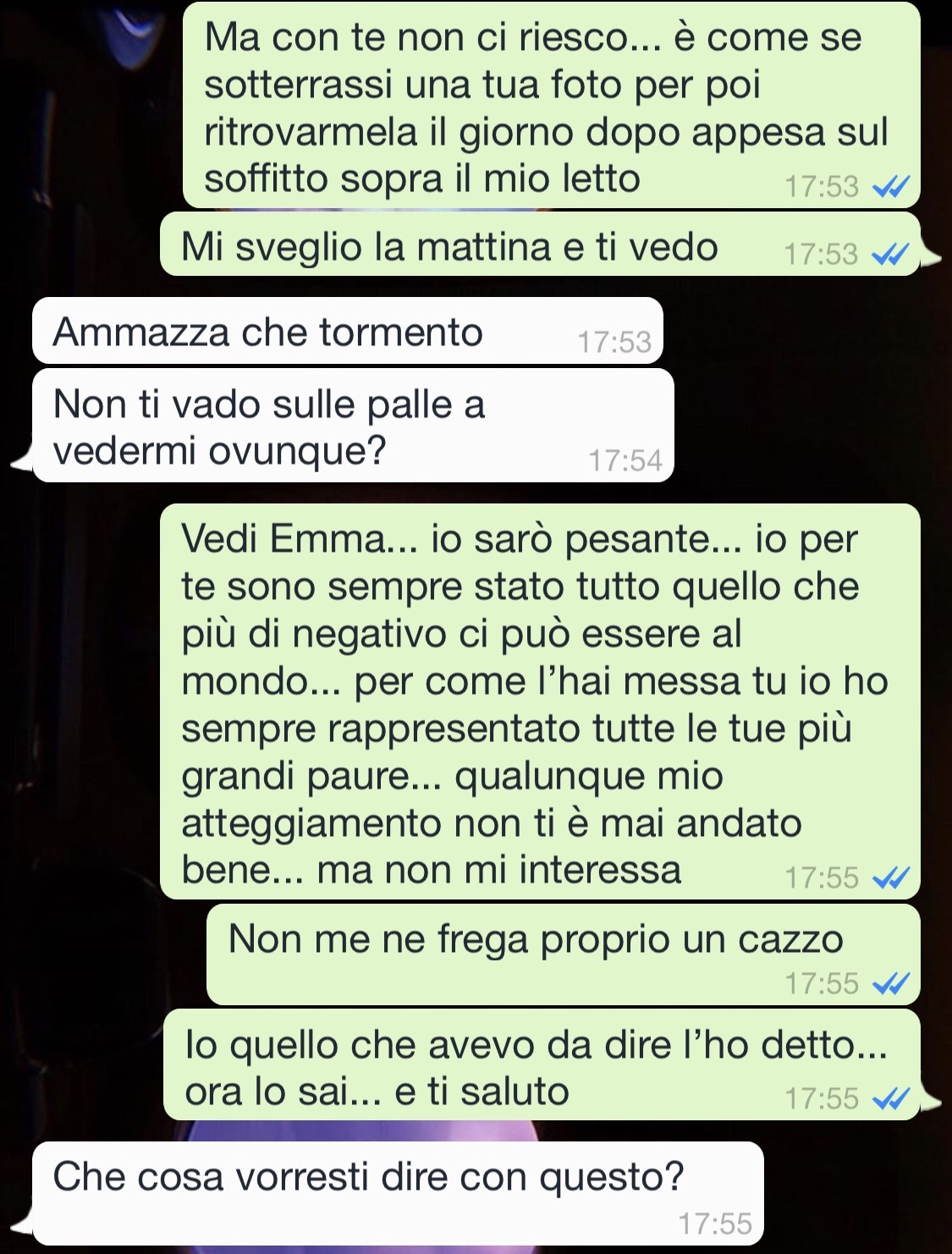Tap 17:53 timestamp beside 'Ammazza che tormento'
This screenshot has width=952, height=1254.
click(614, 342)
